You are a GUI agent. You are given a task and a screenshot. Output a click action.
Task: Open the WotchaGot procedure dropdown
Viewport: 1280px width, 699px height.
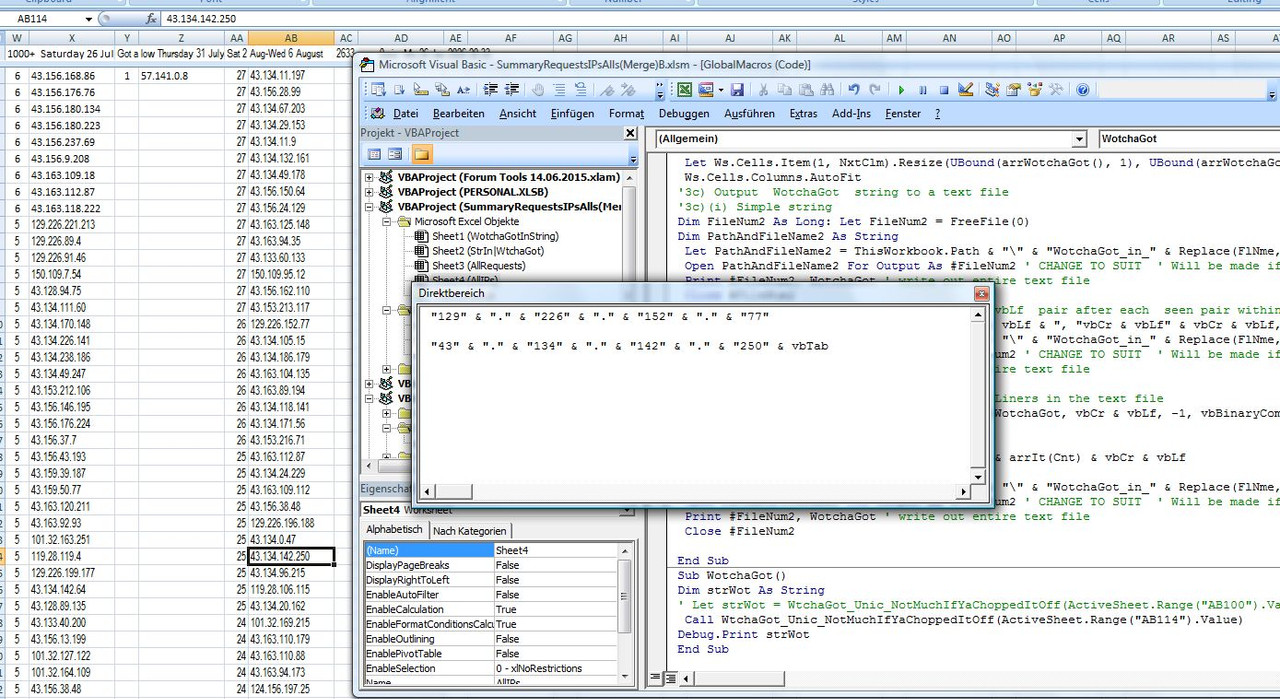[1188, 139]
